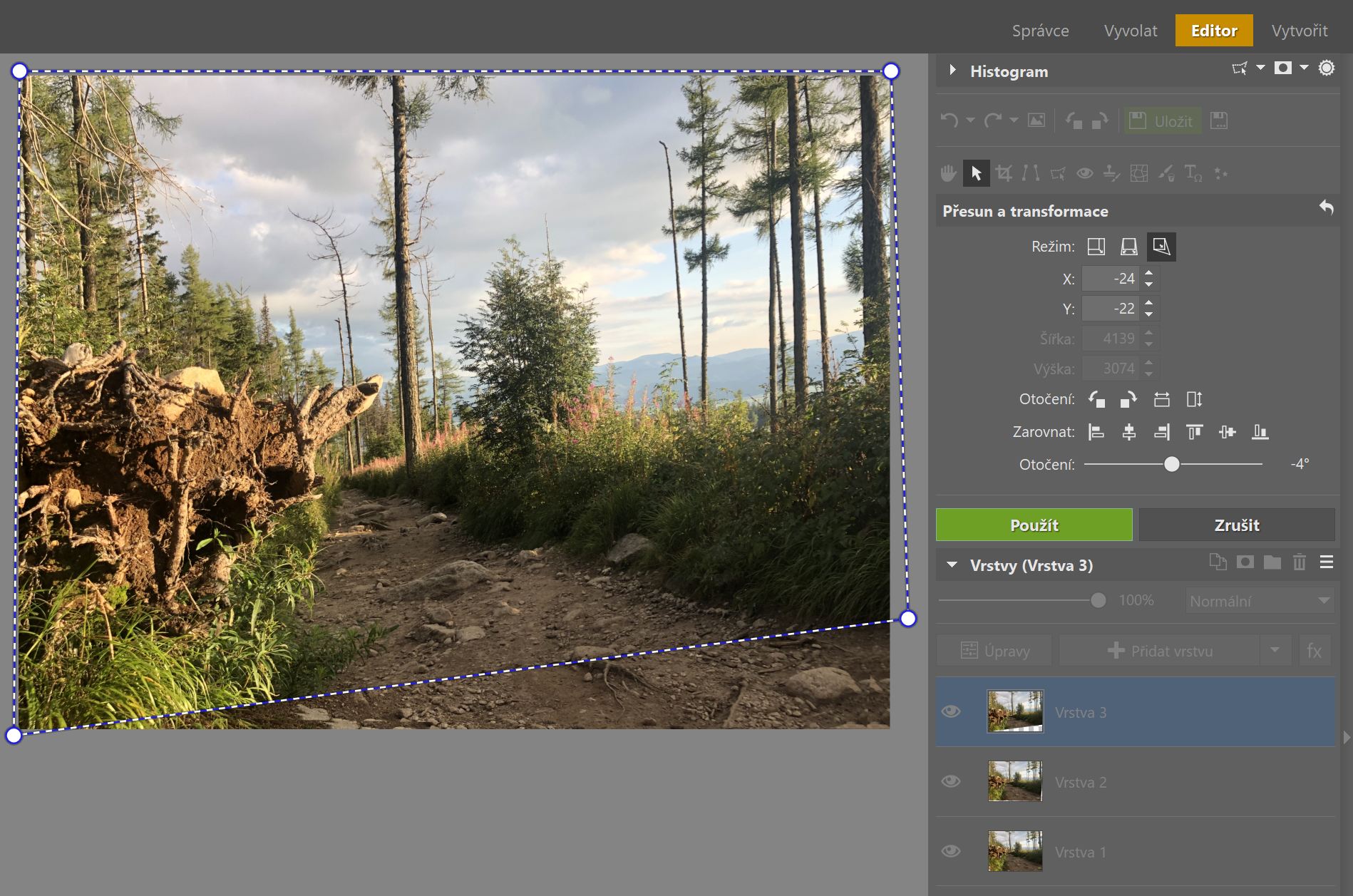Screen dimensions: 1353x896
Task: Open the Přidat vrstvu dropdown arrow
Action: (1275, 650)
